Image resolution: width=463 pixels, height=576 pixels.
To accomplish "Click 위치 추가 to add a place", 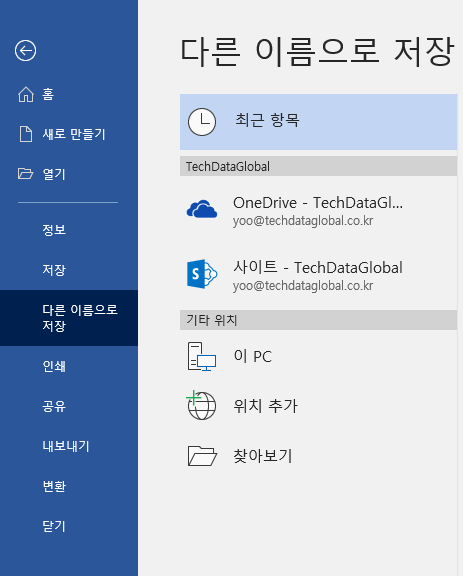I will coord(319,406).
